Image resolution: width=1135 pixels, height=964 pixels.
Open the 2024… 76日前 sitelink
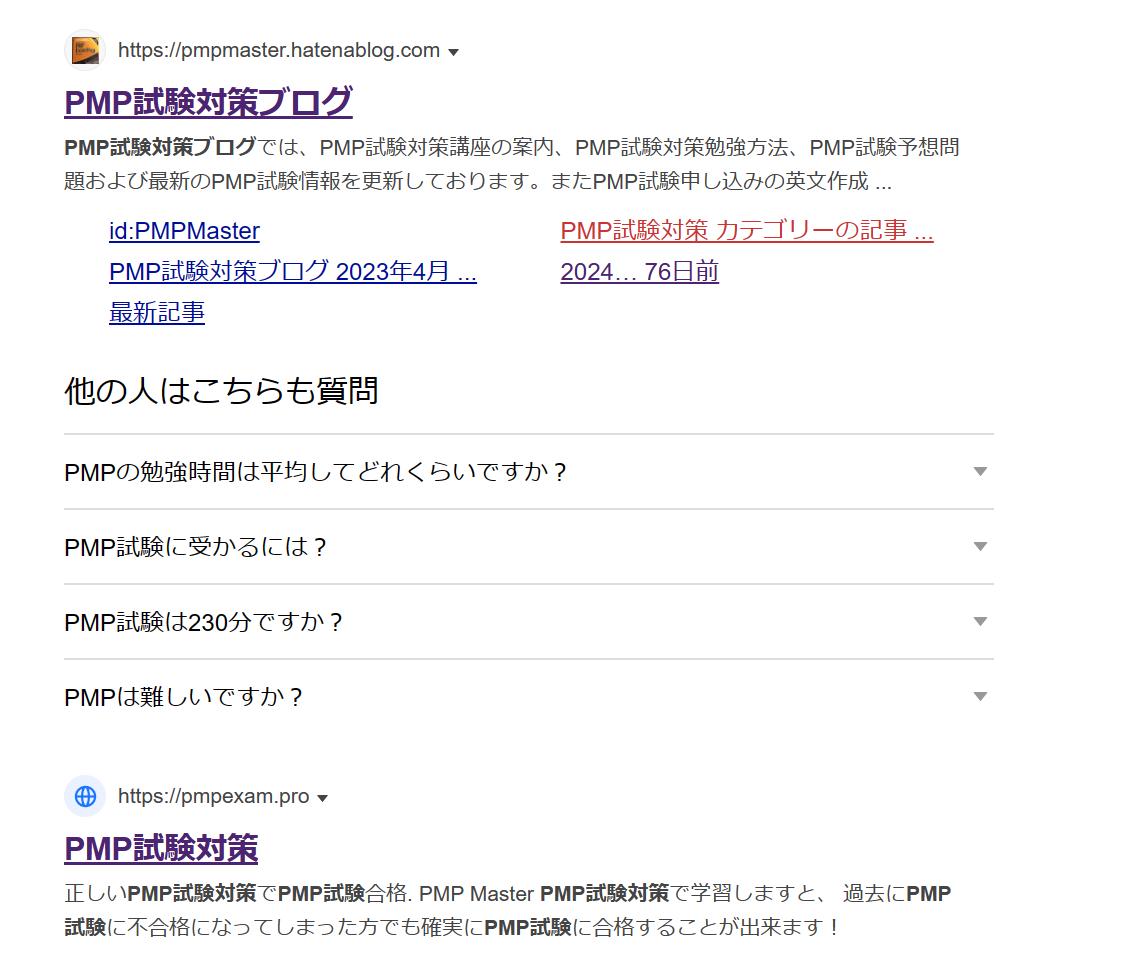pos(639,272)
